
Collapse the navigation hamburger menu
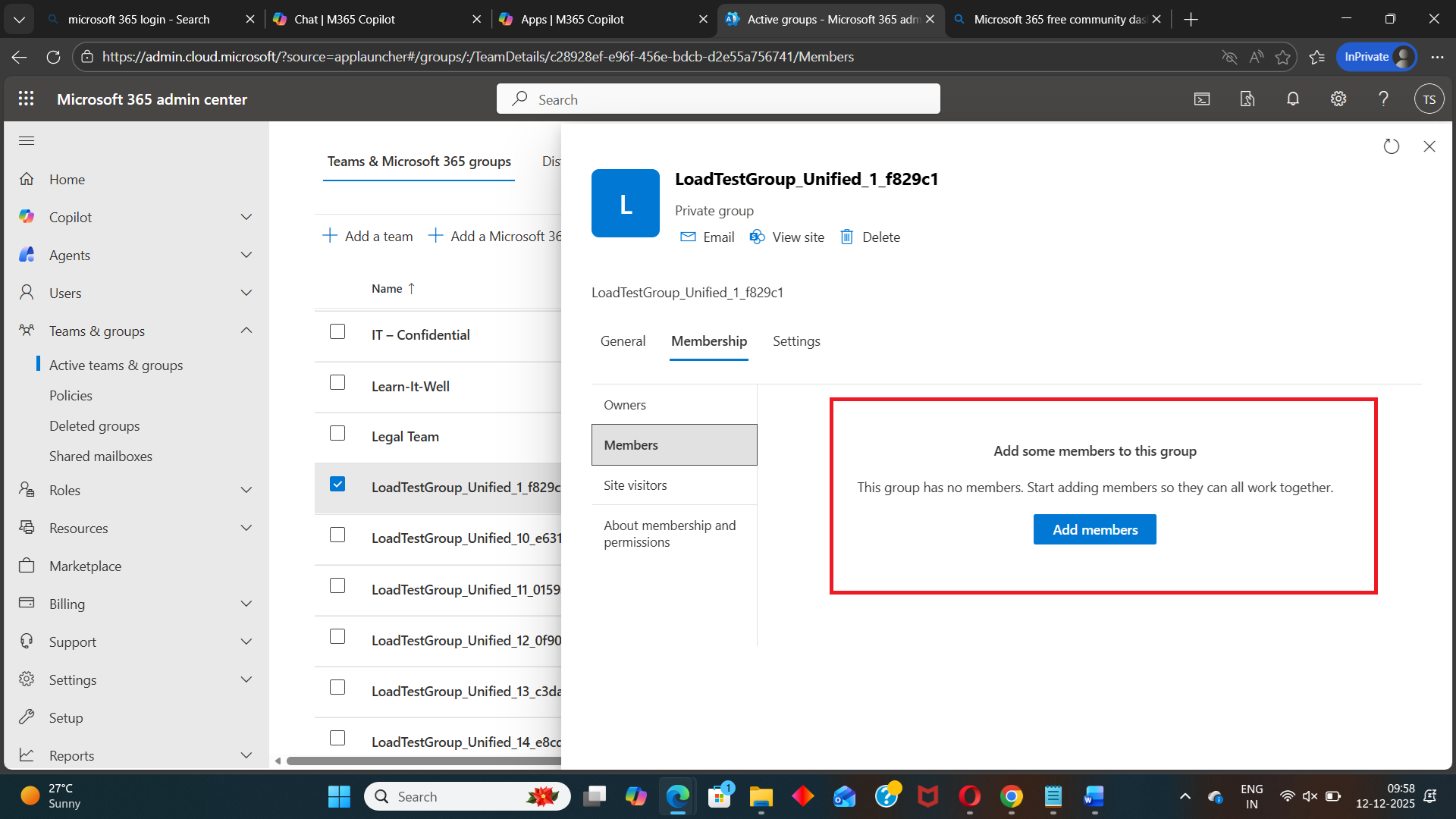pyautogui.click(x=27, y=140)
